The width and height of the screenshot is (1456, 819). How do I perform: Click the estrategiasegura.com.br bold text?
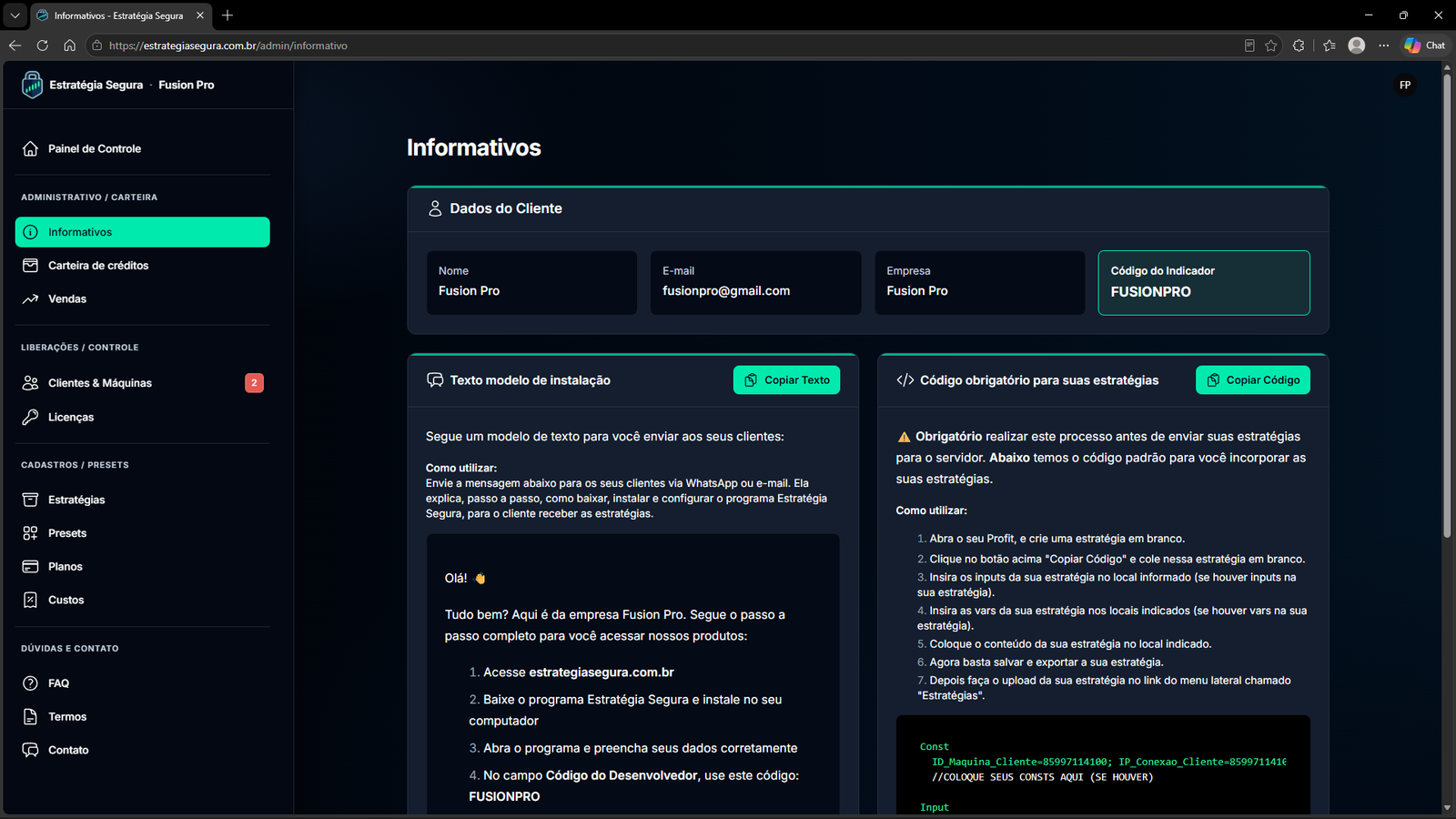[x=602, y=672]
